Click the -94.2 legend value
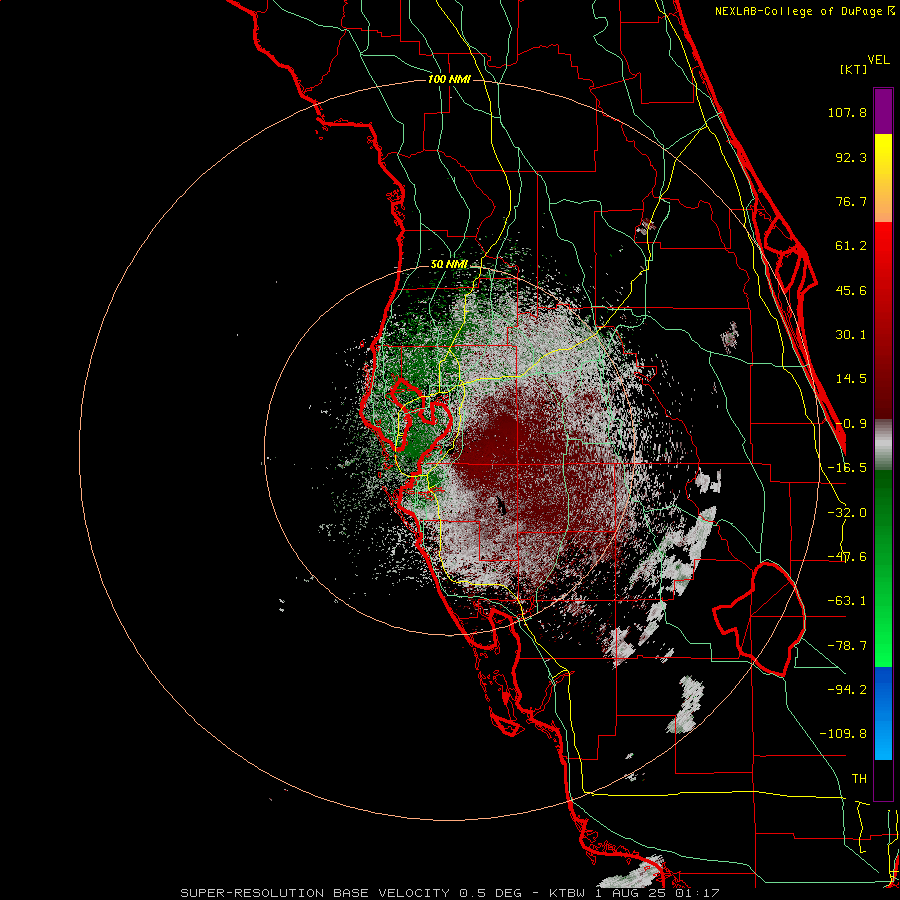This screenshot has height=900, width=900. (847, 689)
